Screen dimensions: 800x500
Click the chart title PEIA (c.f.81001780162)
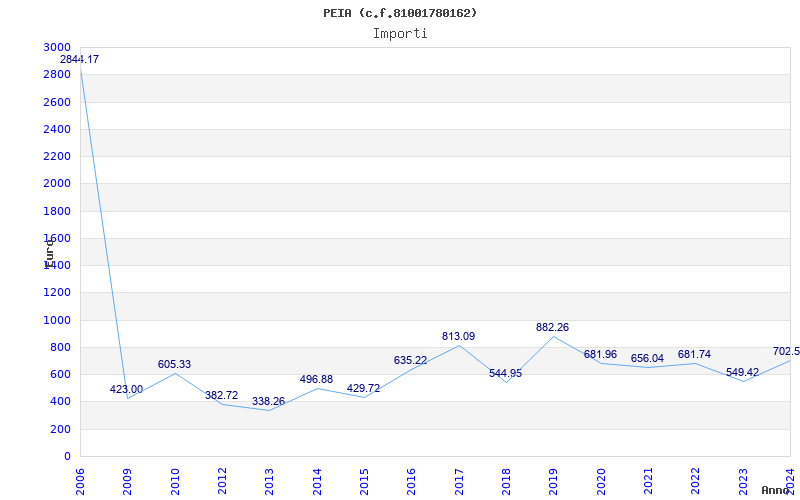tap(400, 13)
